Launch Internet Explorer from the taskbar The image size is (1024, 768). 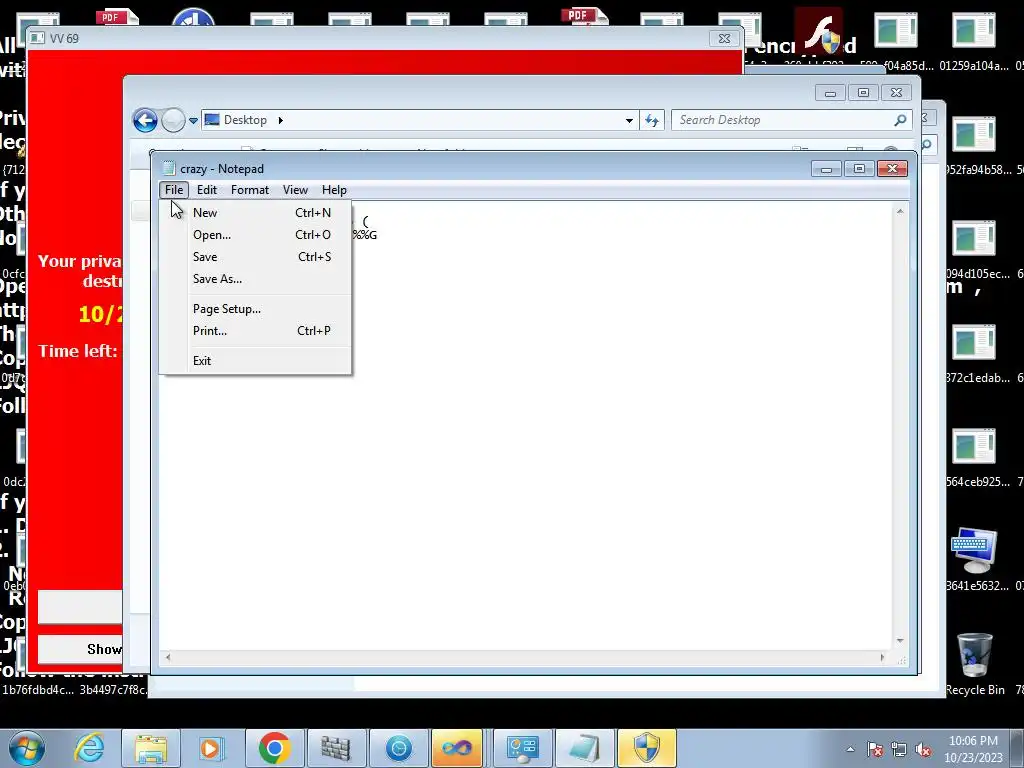coord(89,748)
